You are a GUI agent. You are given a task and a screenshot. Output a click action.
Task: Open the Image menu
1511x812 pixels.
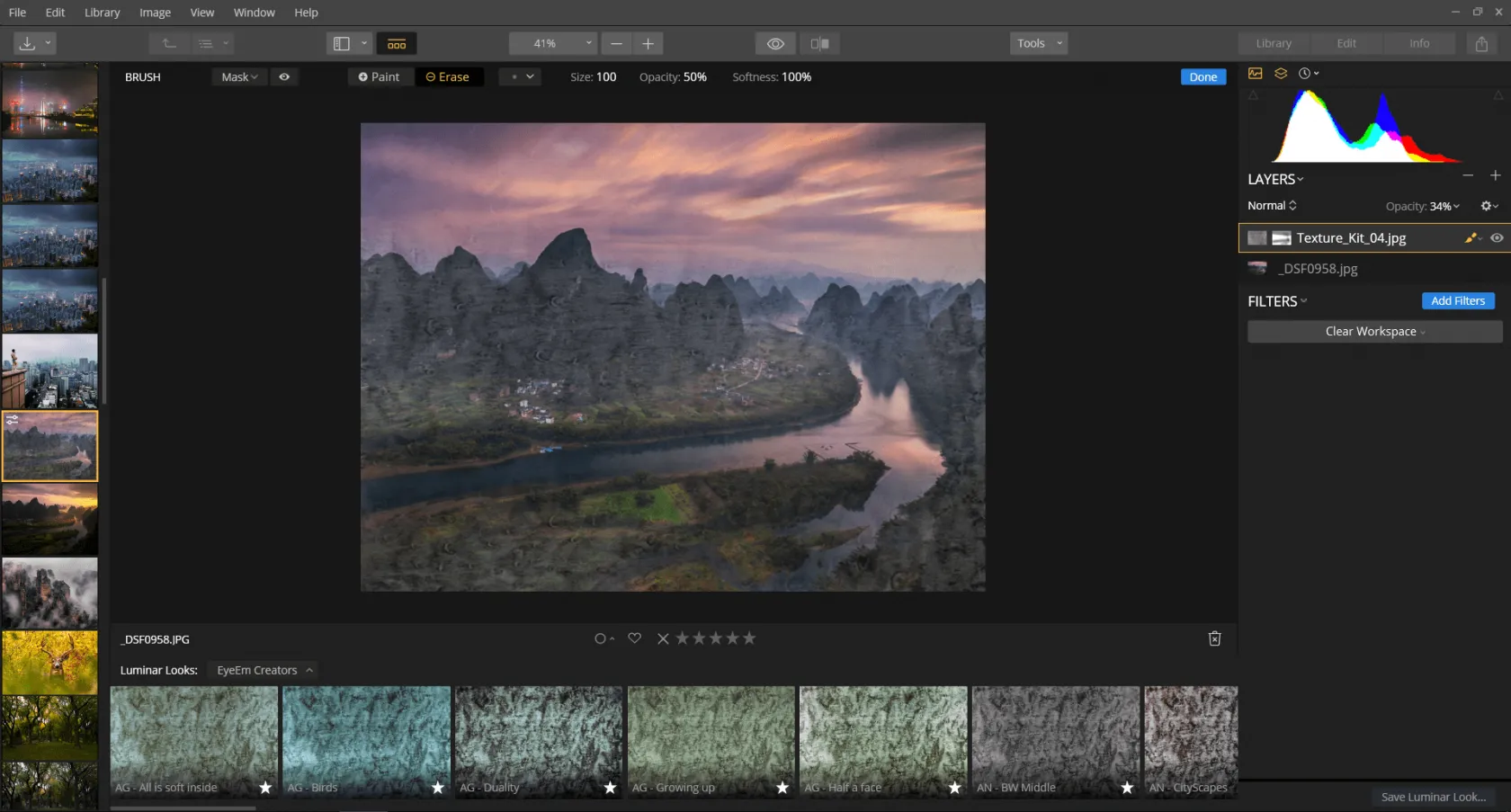[155, 13]
